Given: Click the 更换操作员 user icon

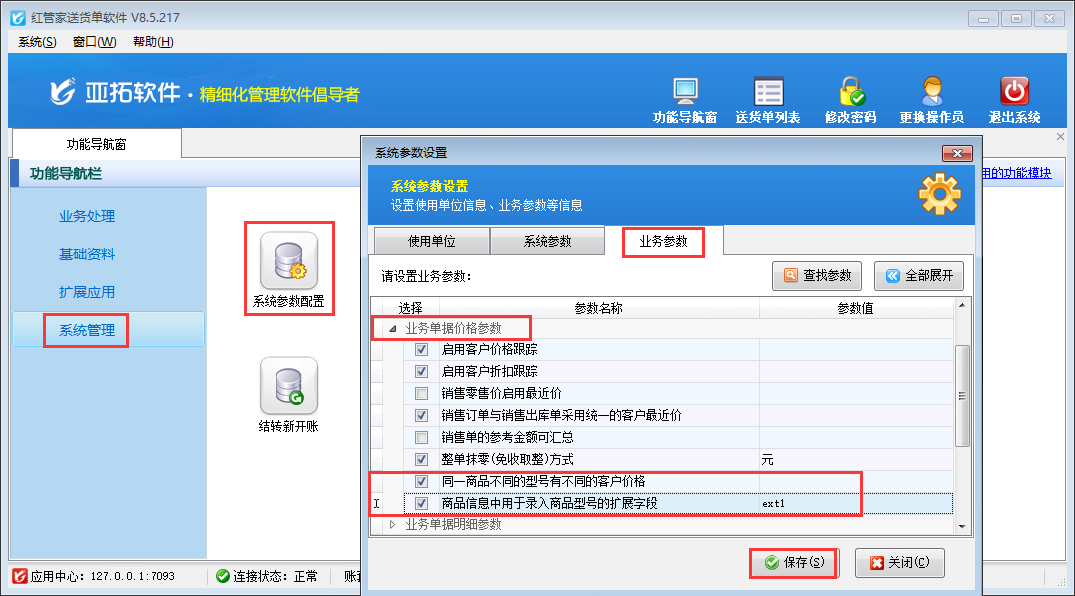Looking at the screenshot, I should [x=932, y=94].
